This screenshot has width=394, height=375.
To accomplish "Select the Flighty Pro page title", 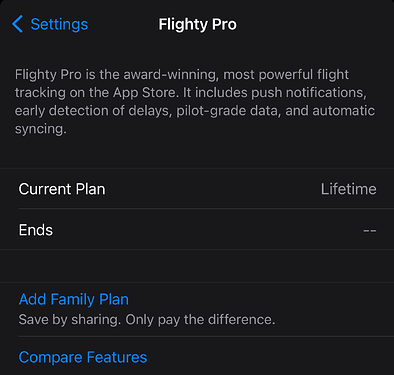I will point(197,24).
